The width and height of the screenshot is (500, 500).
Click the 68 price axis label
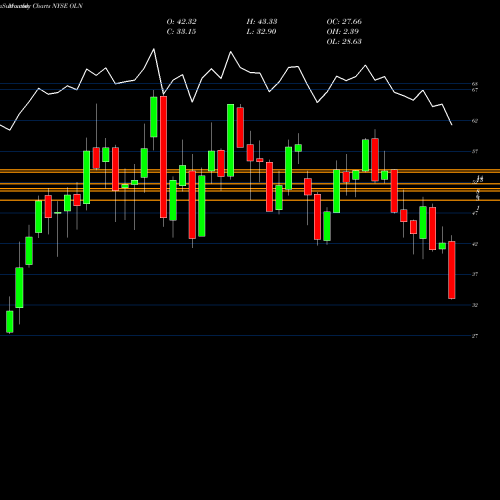475,84
